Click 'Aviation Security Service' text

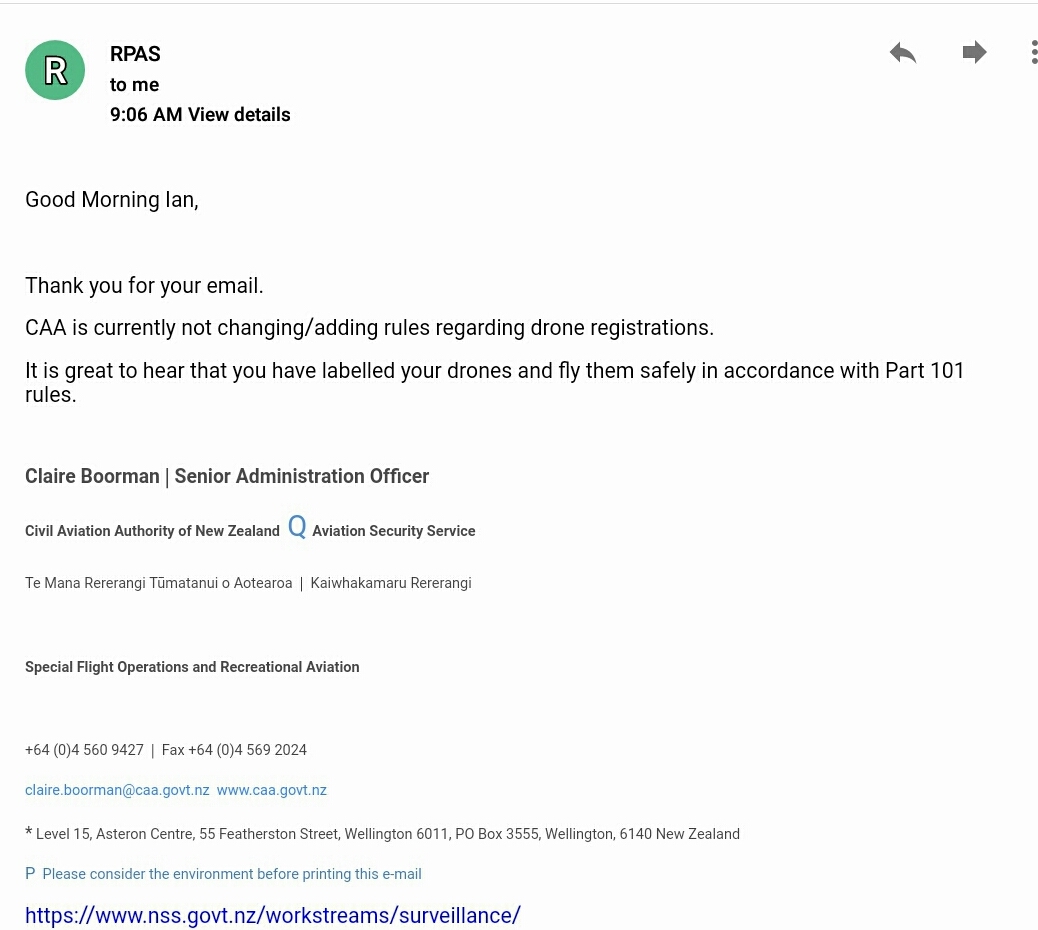[394, 531]
